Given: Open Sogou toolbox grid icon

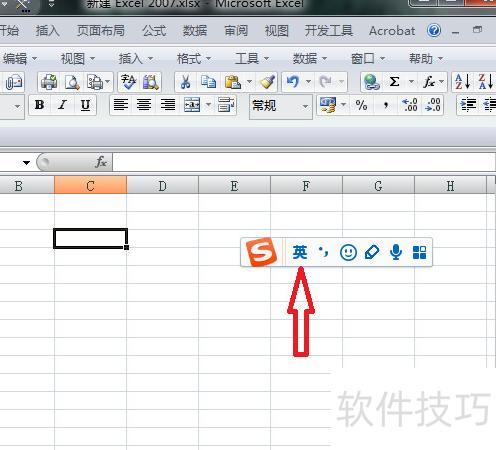Looking at the screenshot, I should tap(419, 252).
